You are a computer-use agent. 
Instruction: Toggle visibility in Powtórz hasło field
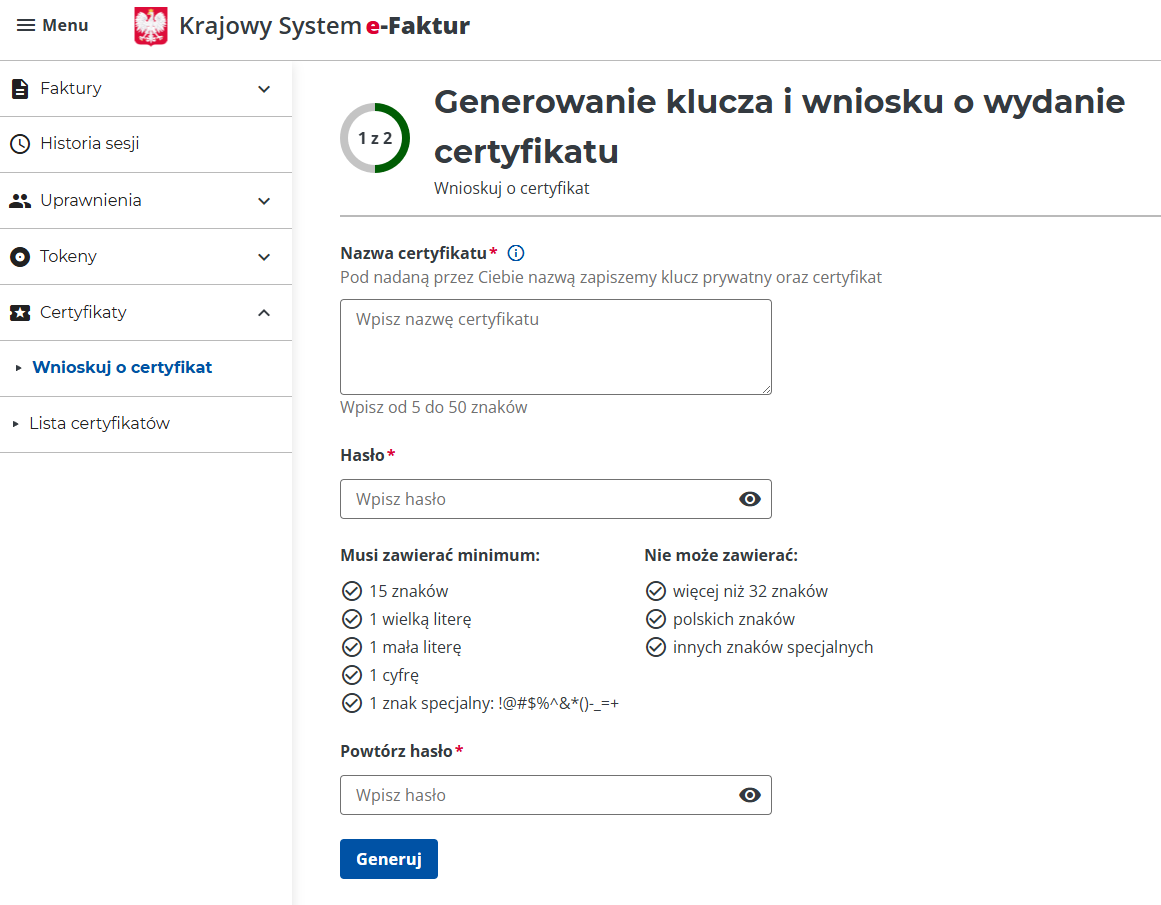749,795
